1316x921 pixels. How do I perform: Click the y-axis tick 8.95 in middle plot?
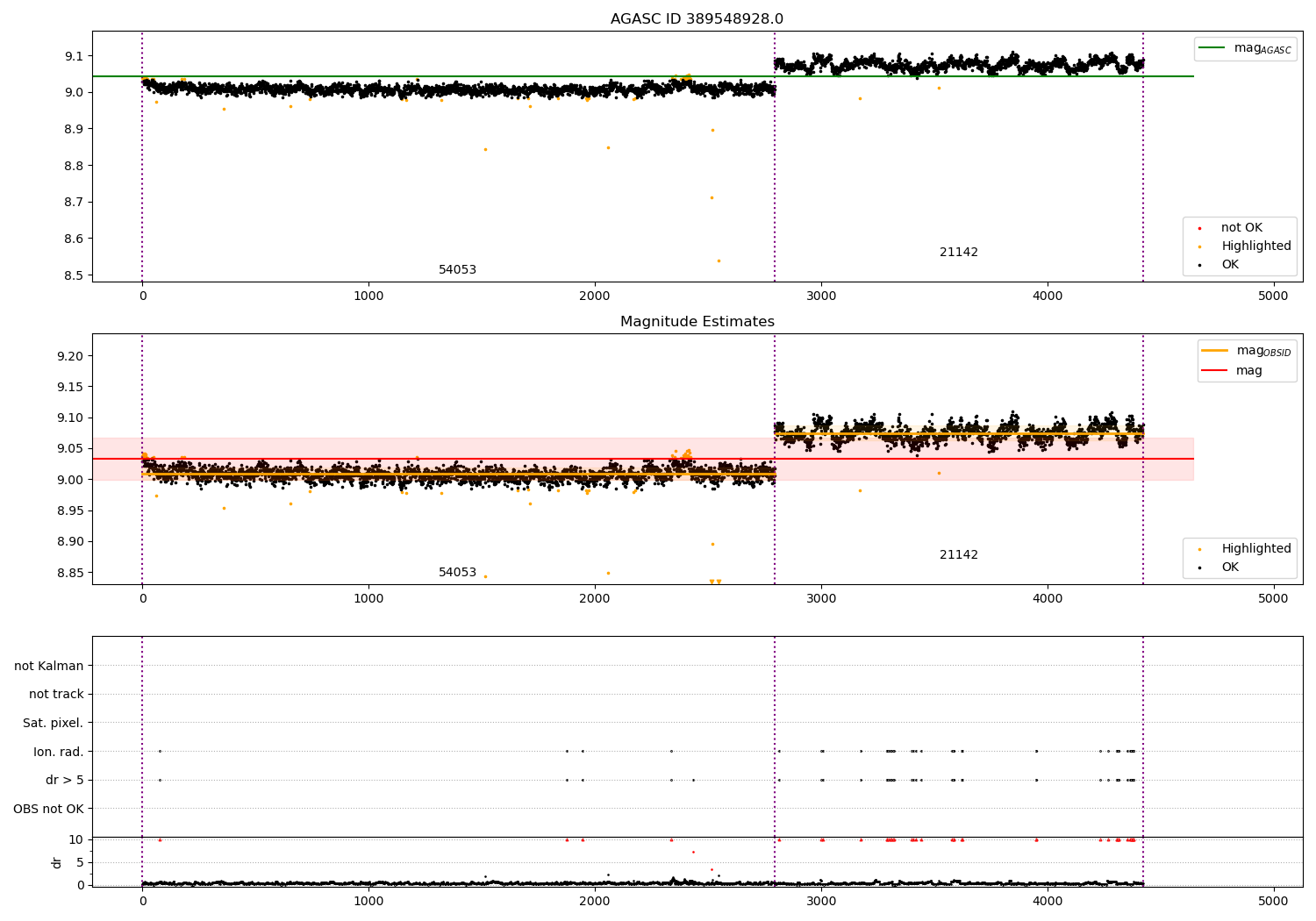(70, 511)
